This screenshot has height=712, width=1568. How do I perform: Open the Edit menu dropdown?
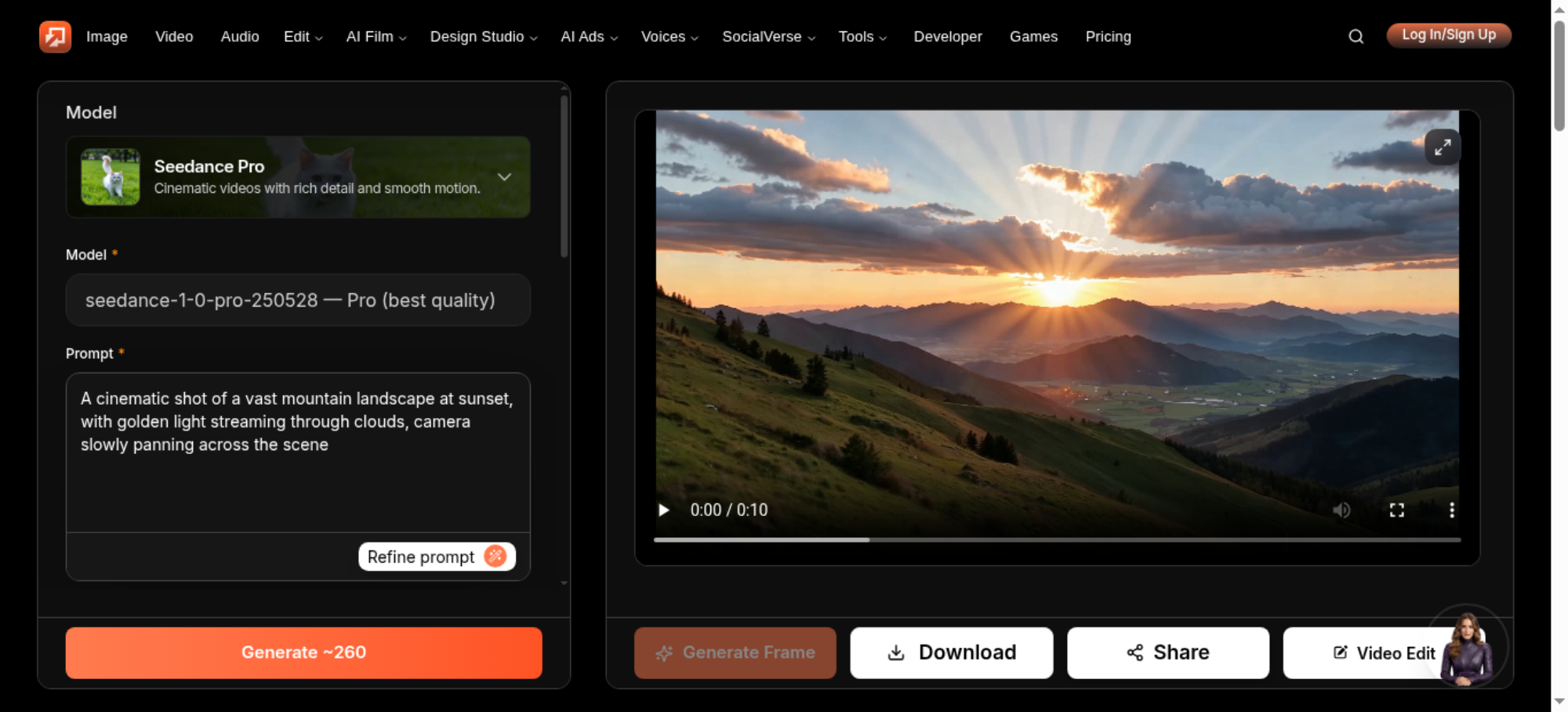point(303,37)
